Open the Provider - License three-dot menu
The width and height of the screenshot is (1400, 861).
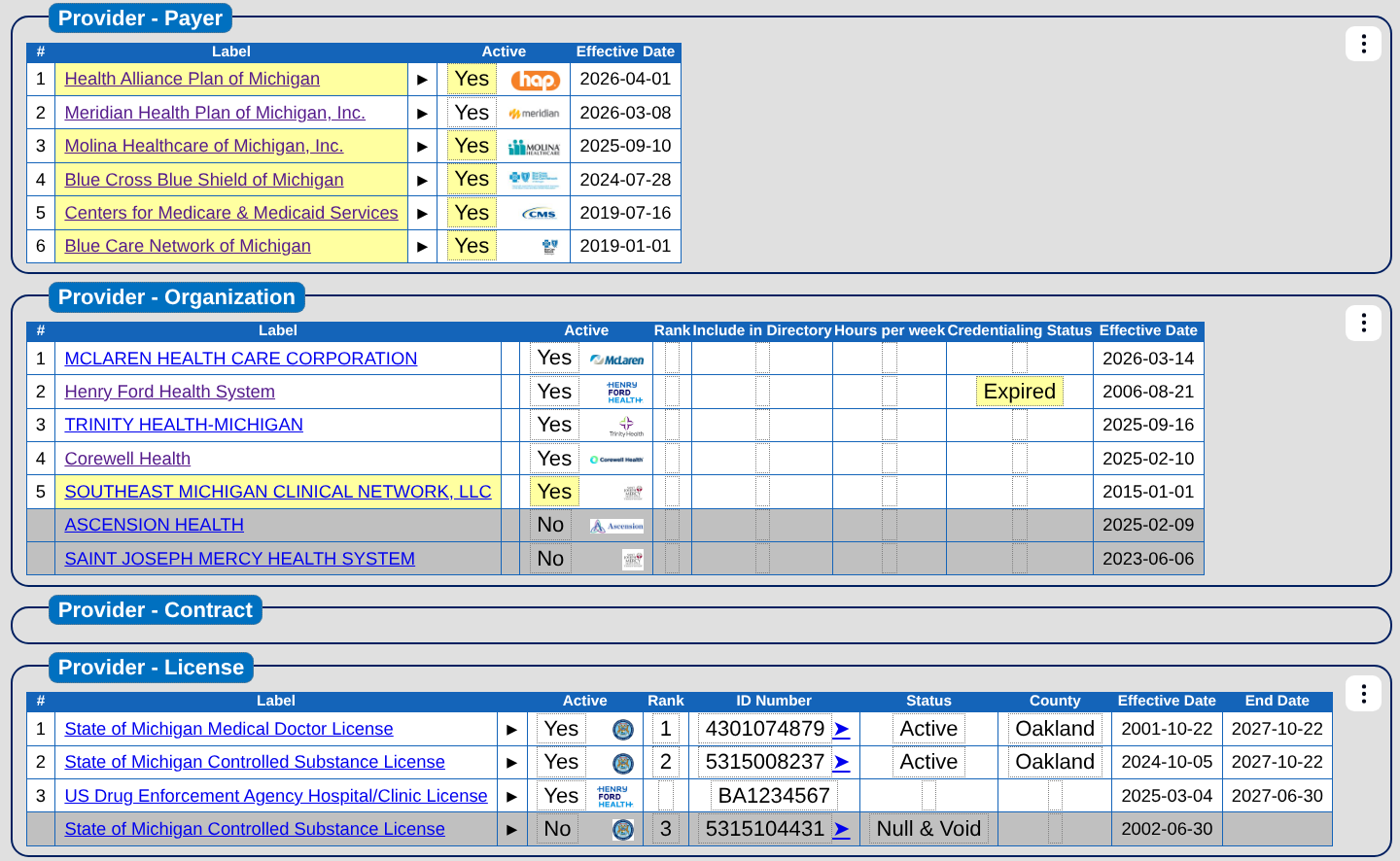click(1364, 694)
